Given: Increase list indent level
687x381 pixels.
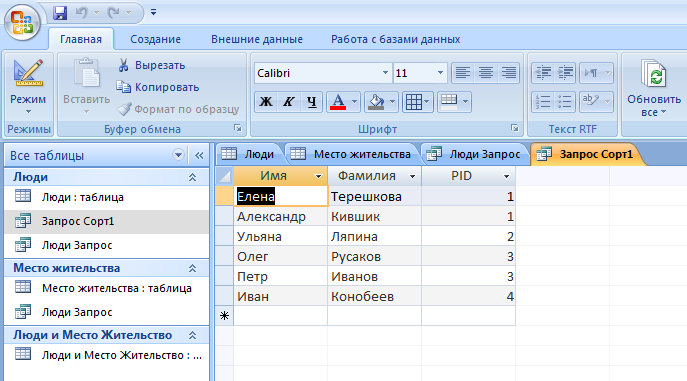Looking at the screenshot, I should click(x=565, y=73).
